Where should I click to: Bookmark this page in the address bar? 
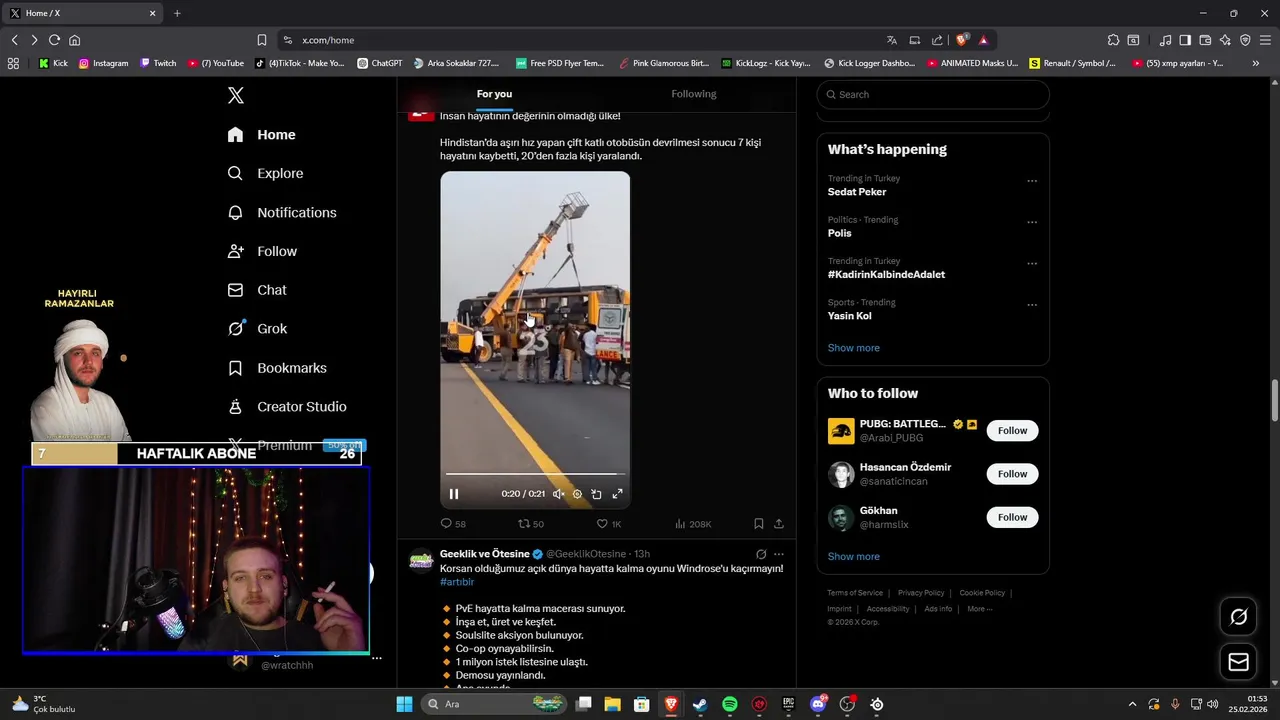tap(262, 40)
